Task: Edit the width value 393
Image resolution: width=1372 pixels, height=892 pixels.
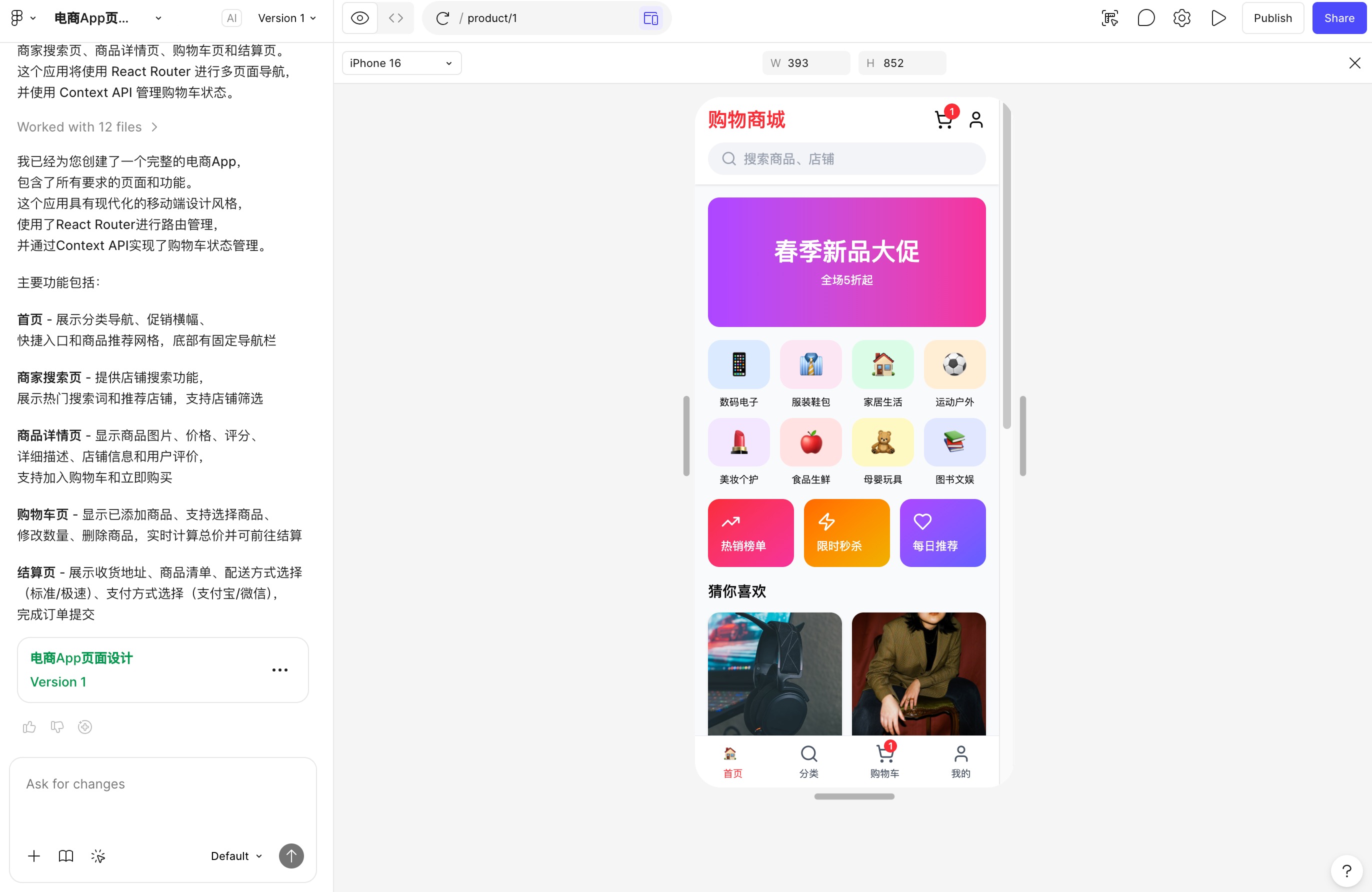Action: [806, 63]
